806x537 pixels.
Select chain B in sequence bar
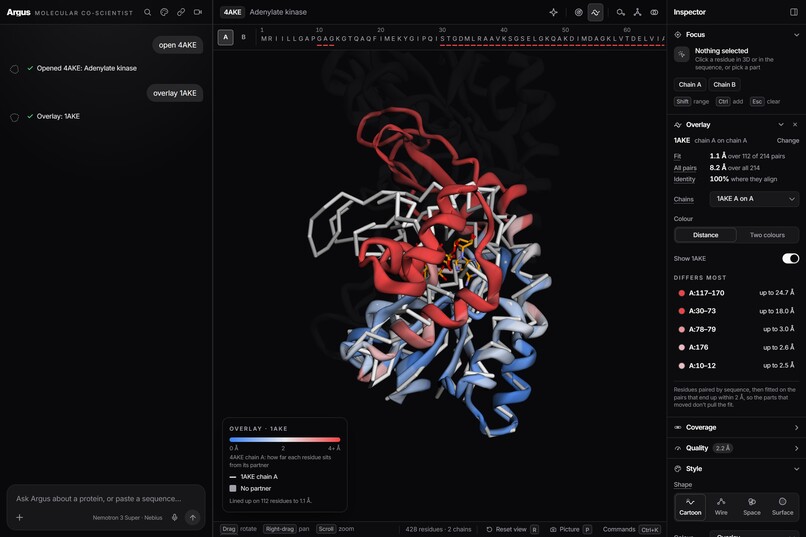coord(244,37)
